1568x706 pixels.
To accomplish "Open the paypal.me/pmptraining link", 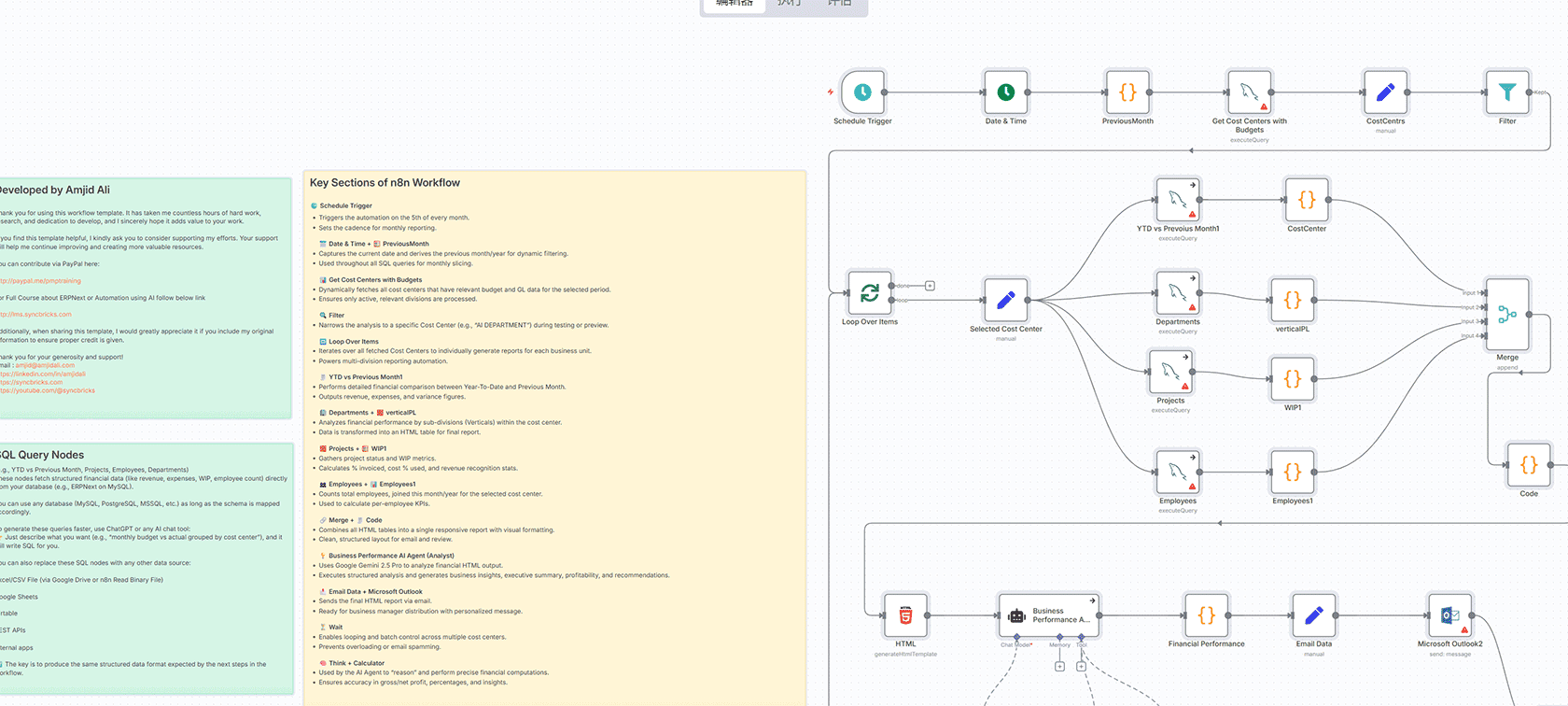I will 42,281.
